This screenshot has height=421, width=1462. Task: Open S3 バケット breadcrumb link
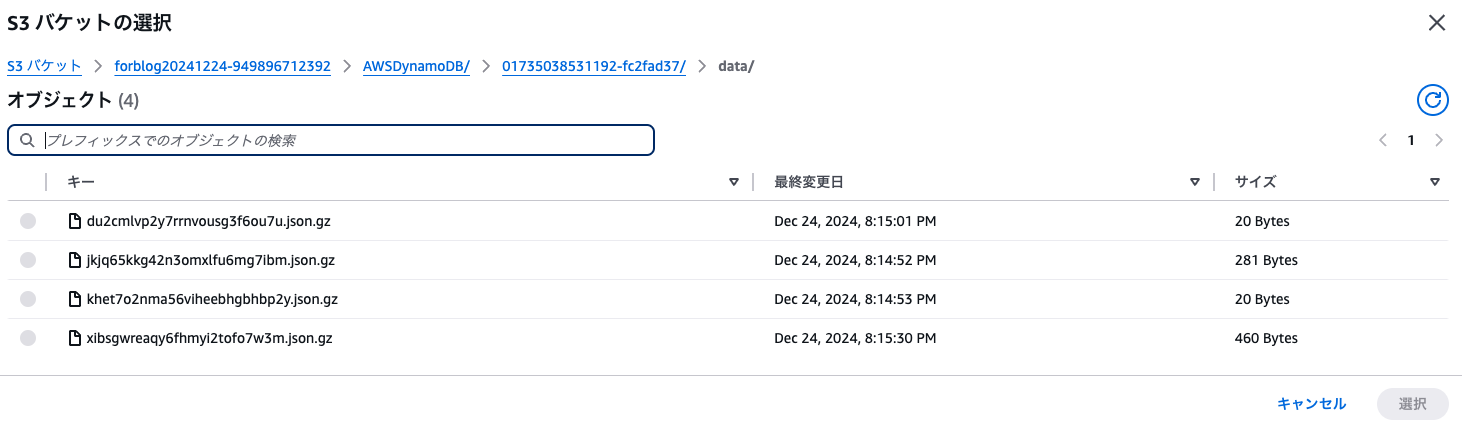(44, 66)
